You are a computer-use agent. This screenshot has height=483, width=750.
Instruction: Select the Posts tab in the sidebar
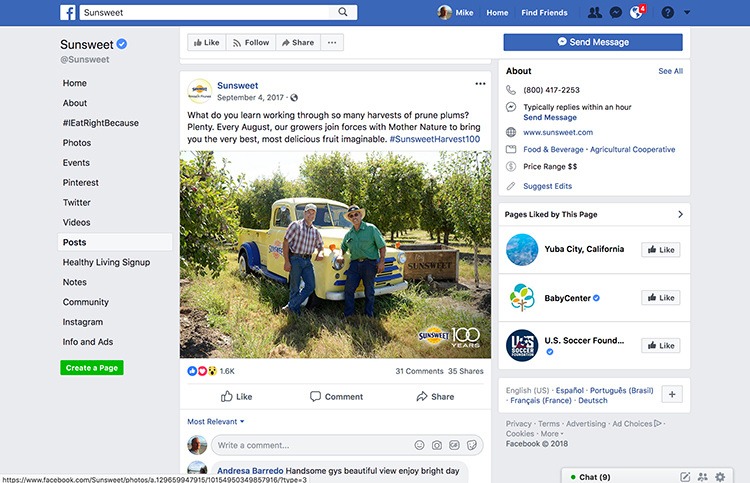(115, 242)
